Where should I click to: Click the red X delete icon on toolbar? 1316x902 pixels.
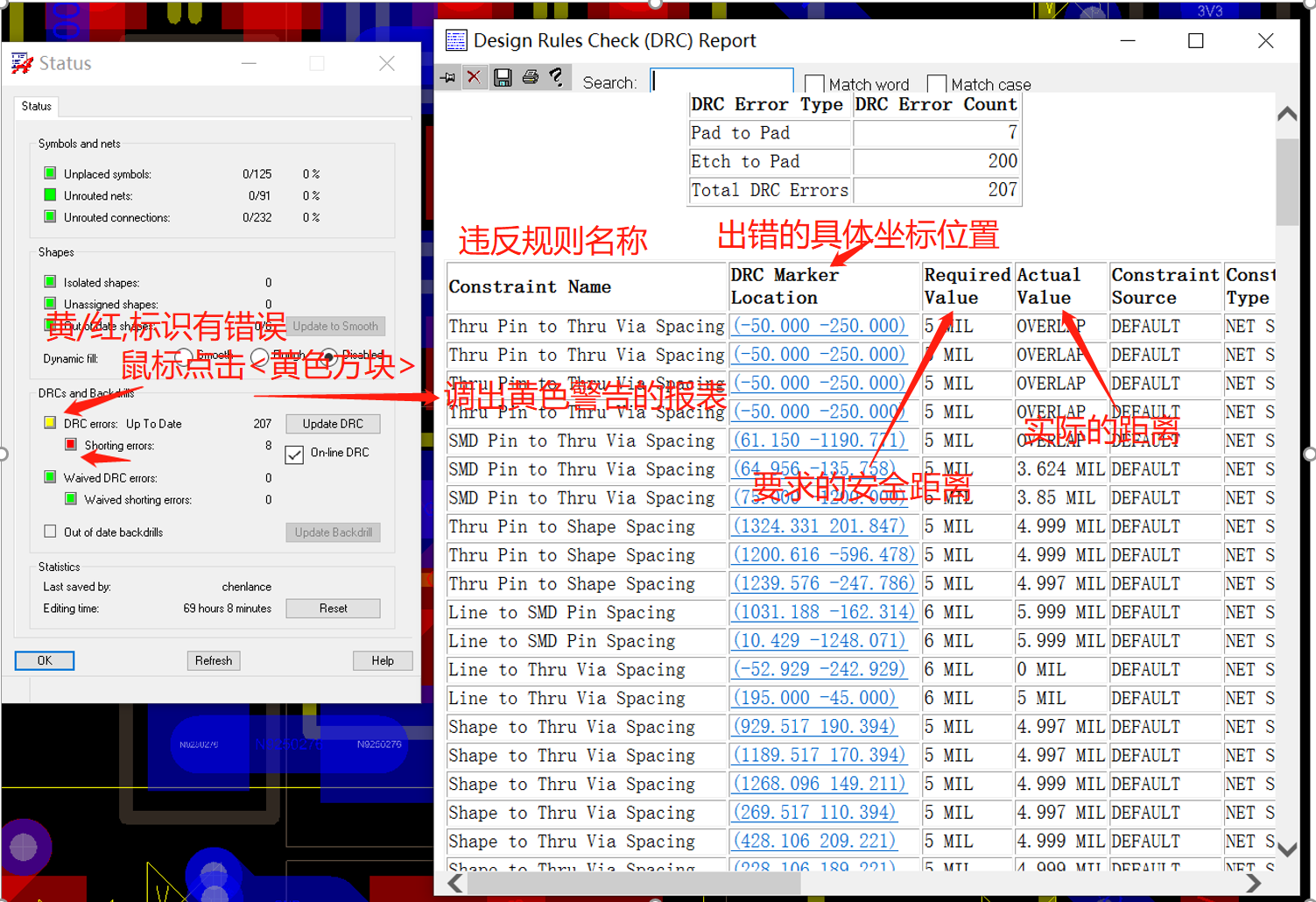click(475, 77)
